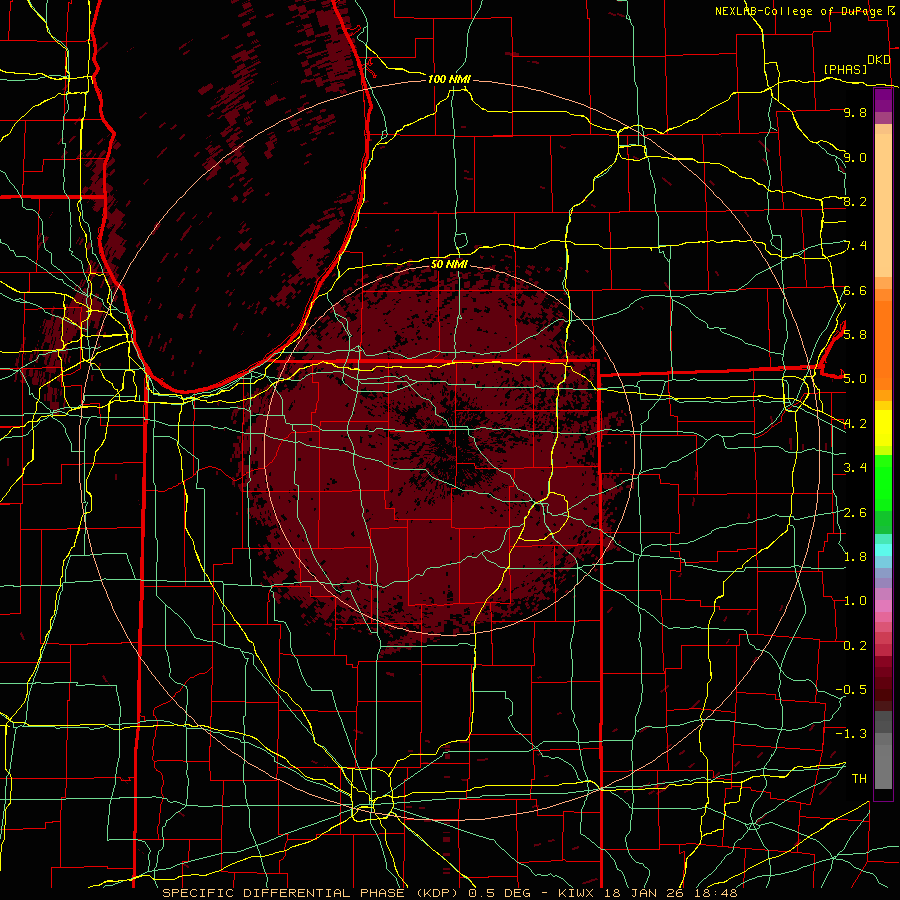This screenshot has height=900, width=900.
Task: Click the 0.2 scale label
Action: tap(855, 646)
